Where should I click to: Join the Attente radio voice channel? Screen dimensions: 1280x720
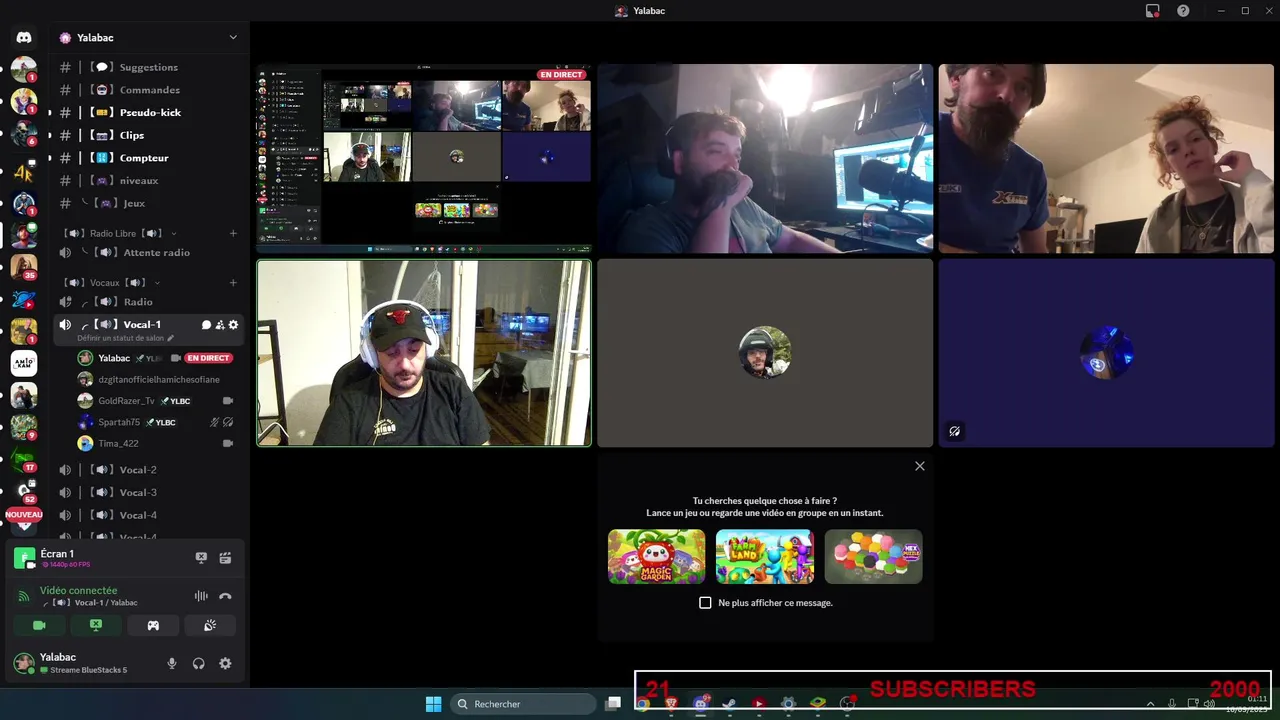(x=148, y=252)
